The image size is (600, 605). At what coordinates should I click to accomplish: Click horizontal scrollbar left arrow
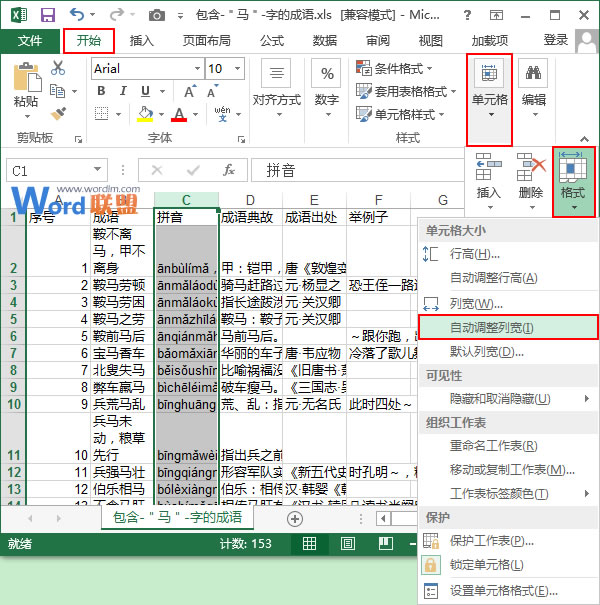[x=383, y=519]
